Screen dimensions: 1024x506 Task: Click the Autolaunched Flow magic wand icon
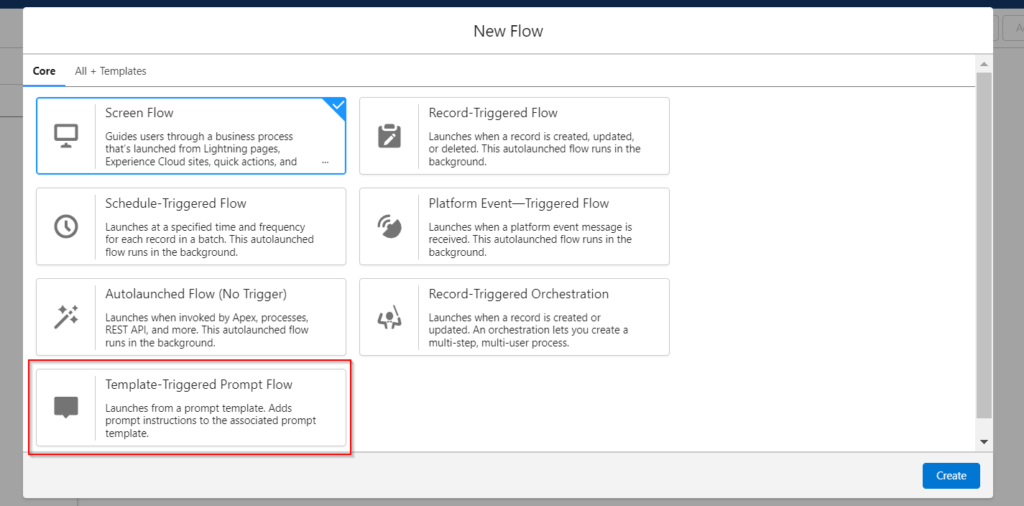pyautogui.click(x=66, y=317)
